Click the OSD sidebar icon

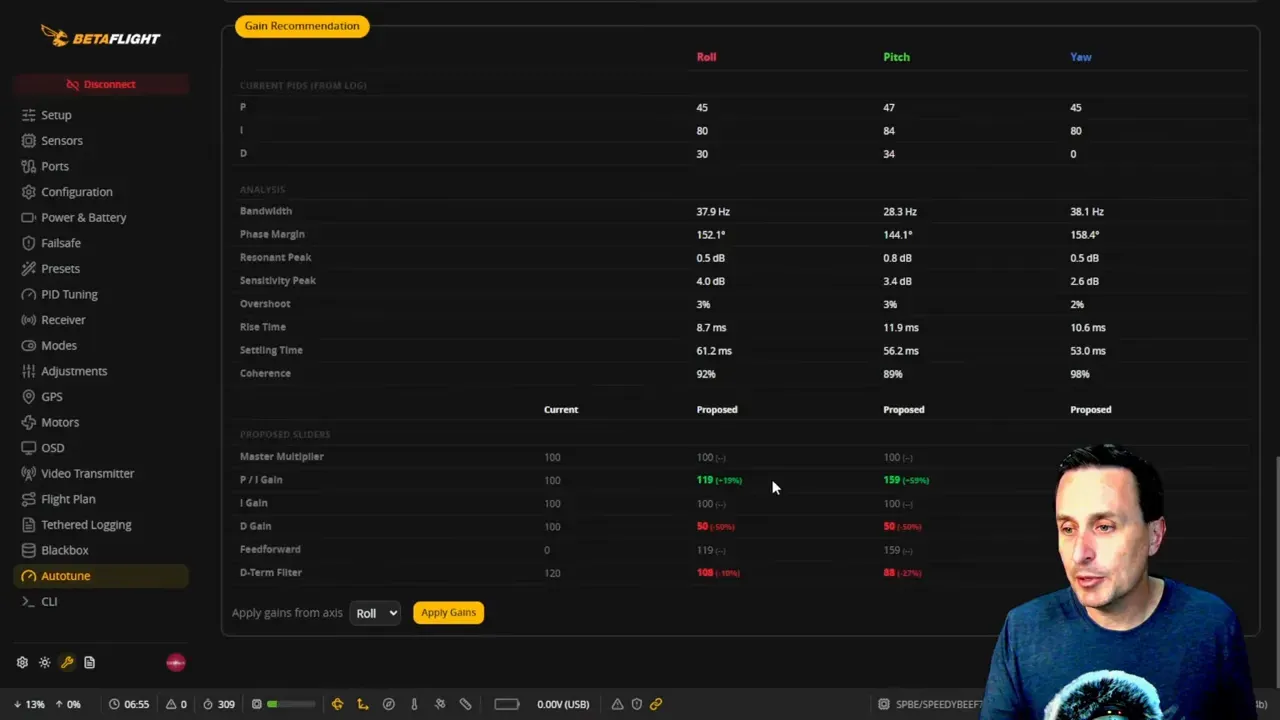coord(29,448)
